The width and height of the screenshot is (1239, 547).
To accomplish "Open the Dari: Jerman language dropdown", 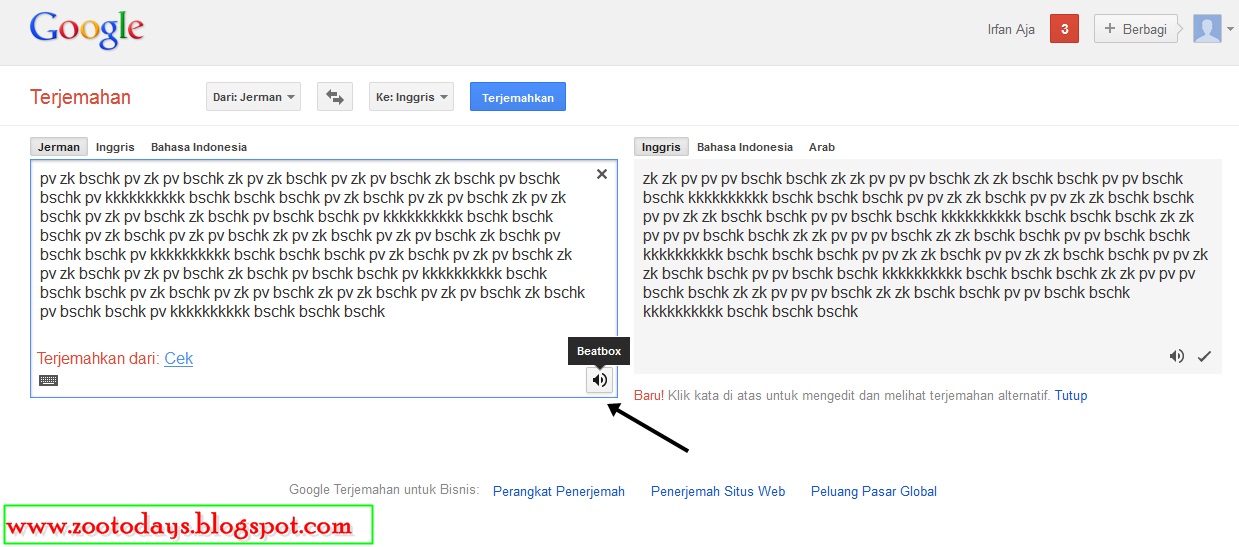I will (x=255, y=97).
